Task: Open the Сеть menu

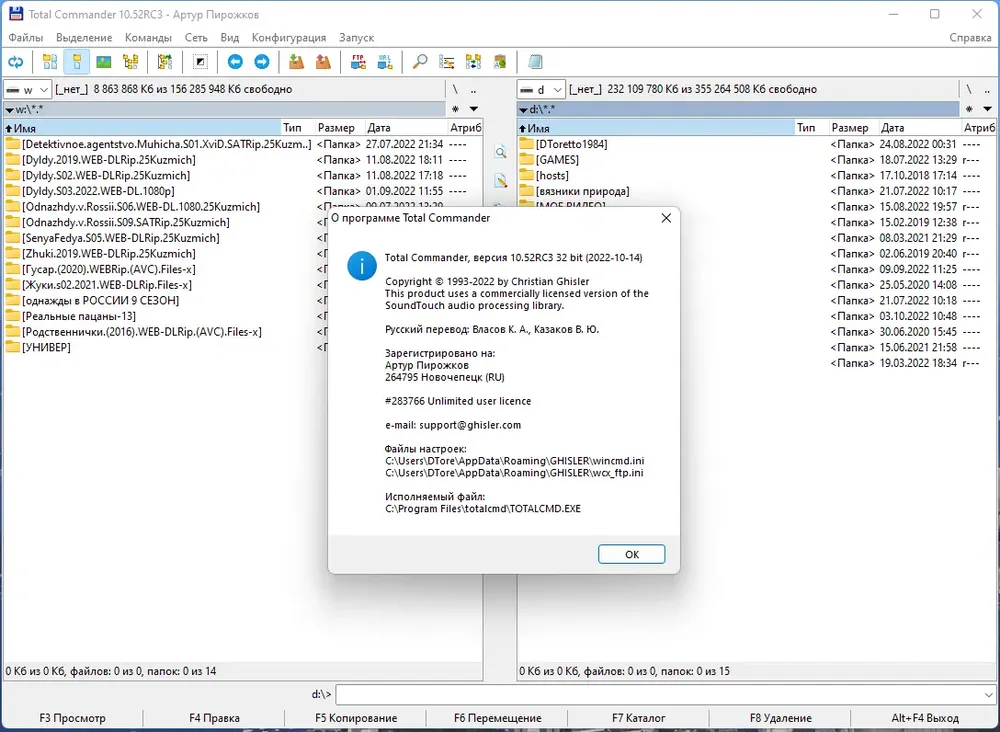Action: (196, 38)
